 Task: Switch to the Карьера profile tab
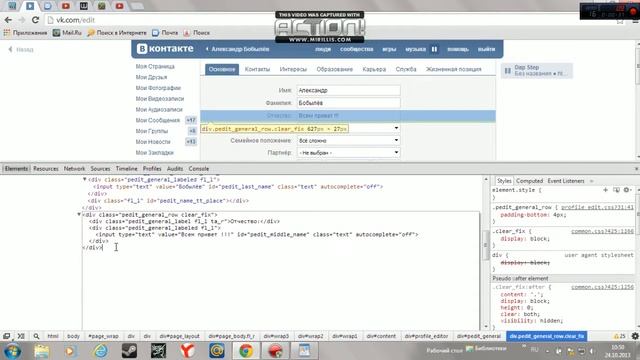click(x=374, y=69)
